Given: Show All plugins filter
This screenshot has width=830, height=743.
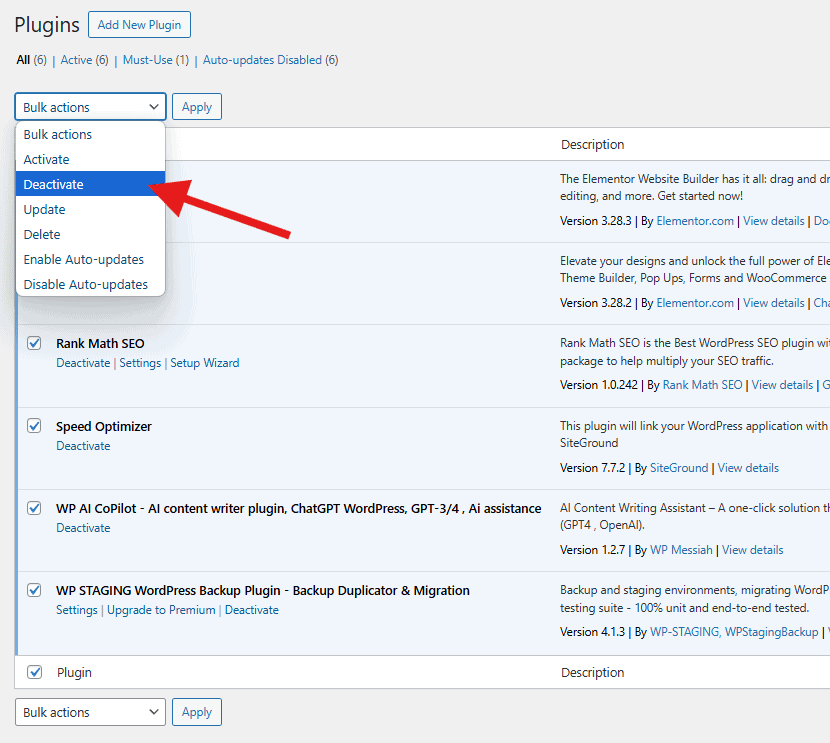Looking at the screenshot, I should [x=23, y=60].
